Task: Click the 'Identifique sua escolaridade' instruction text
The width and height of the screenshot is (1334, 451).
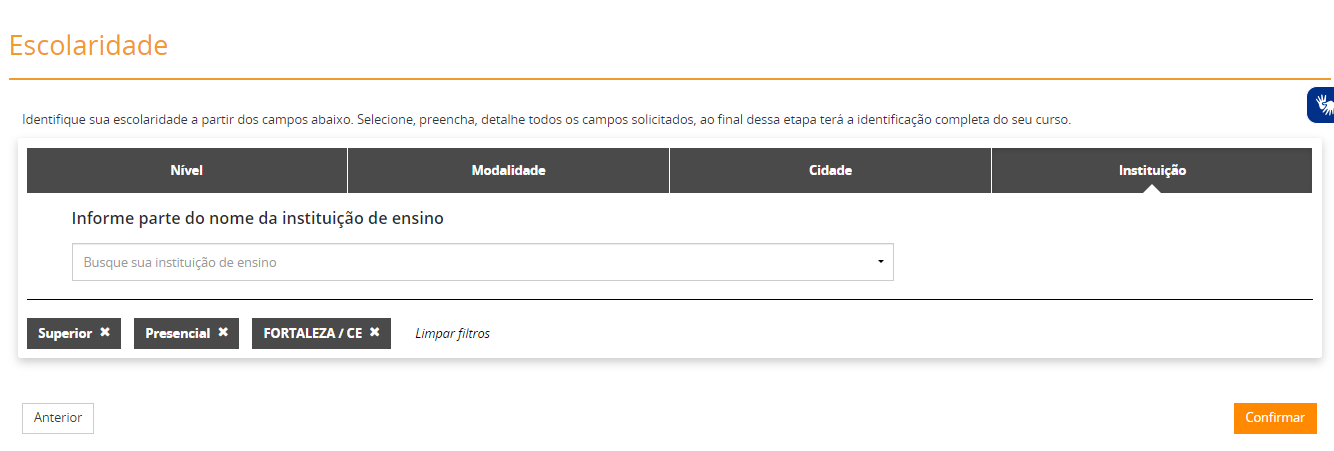Action: (546, 120)
